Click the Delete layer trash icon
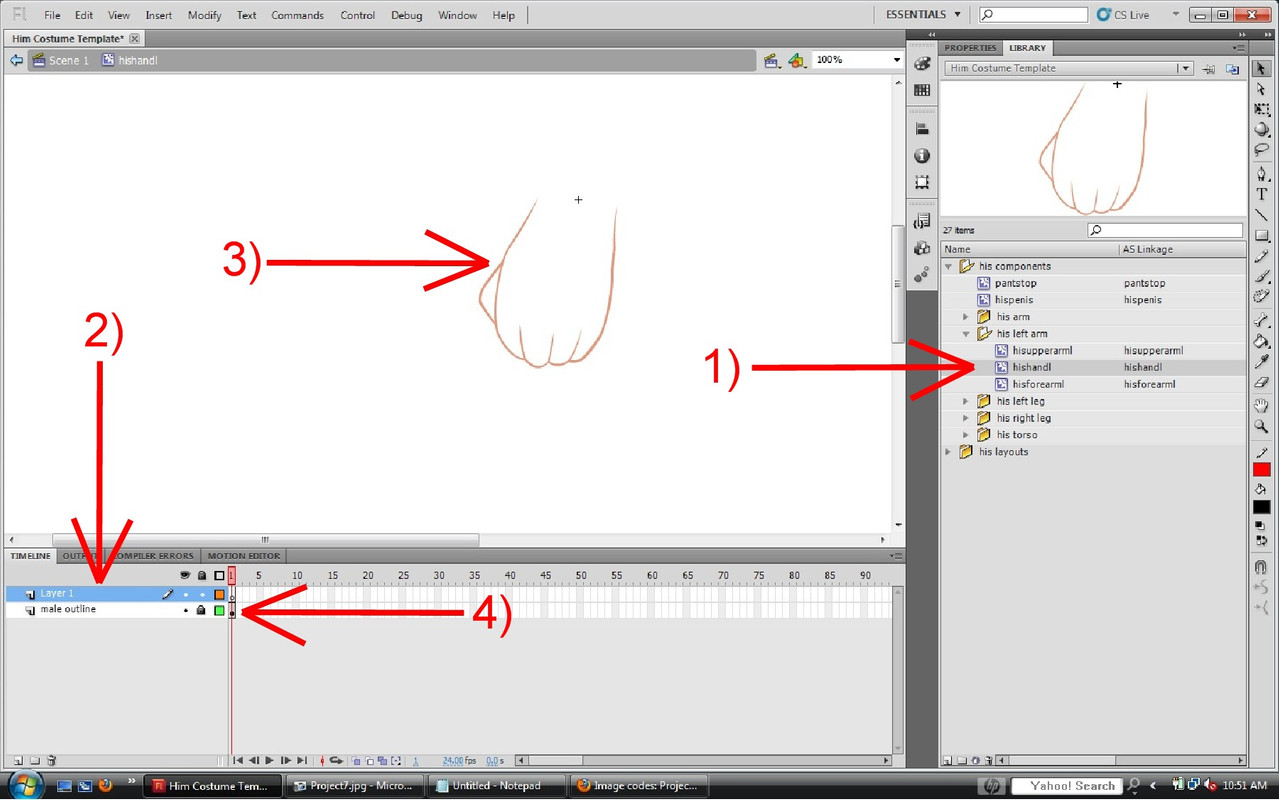The image size is (1279, 800). (52, 761)
